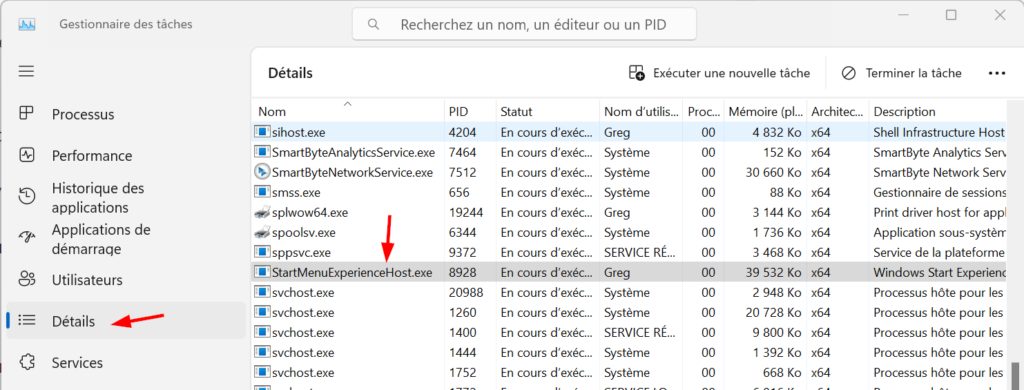Screen dimensions: 1024x390
Task: Click Terminer la tâche button
Action: pyautogui.click(x=902, y=73)
